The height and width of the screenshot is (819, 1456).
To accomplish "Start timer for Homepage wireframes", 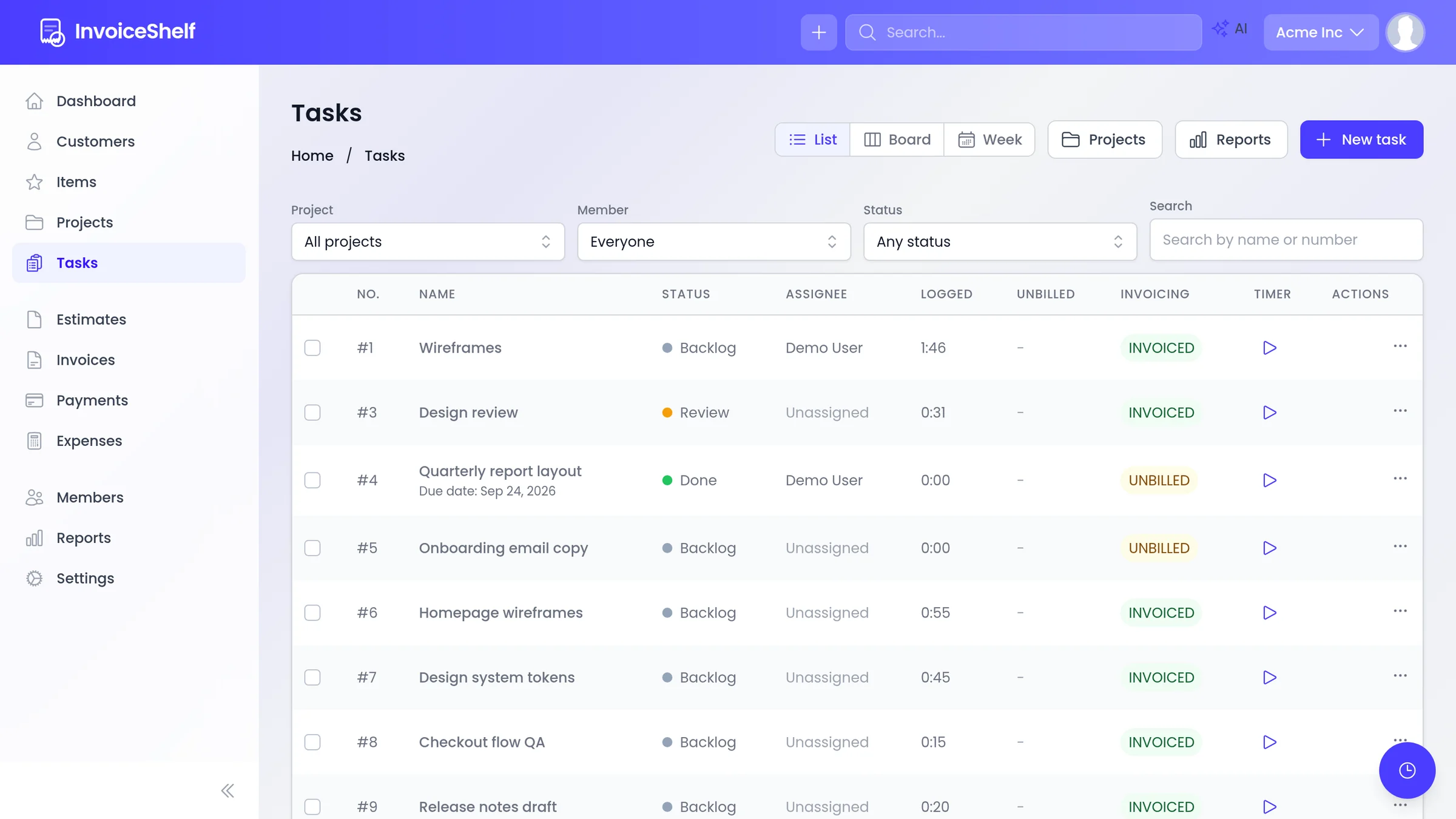I will click(x=1269, y=613).
